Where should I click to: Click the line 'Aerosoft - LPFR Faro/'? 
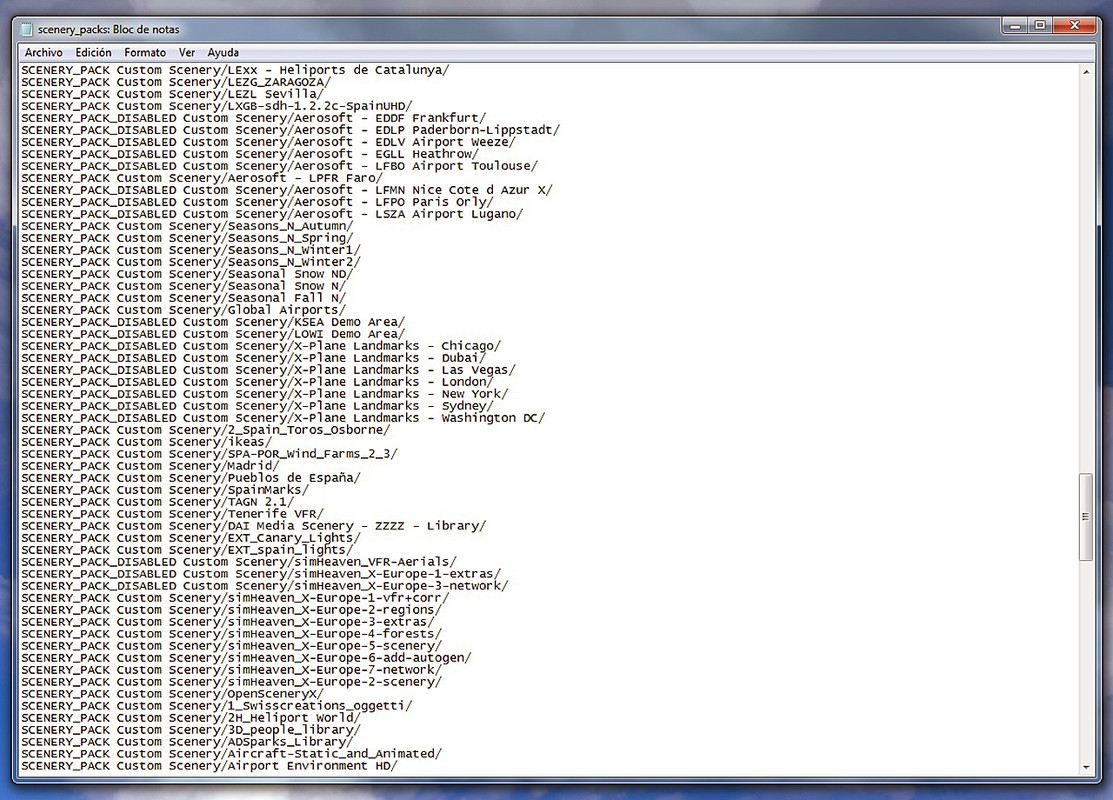click(x=202, y=178)
